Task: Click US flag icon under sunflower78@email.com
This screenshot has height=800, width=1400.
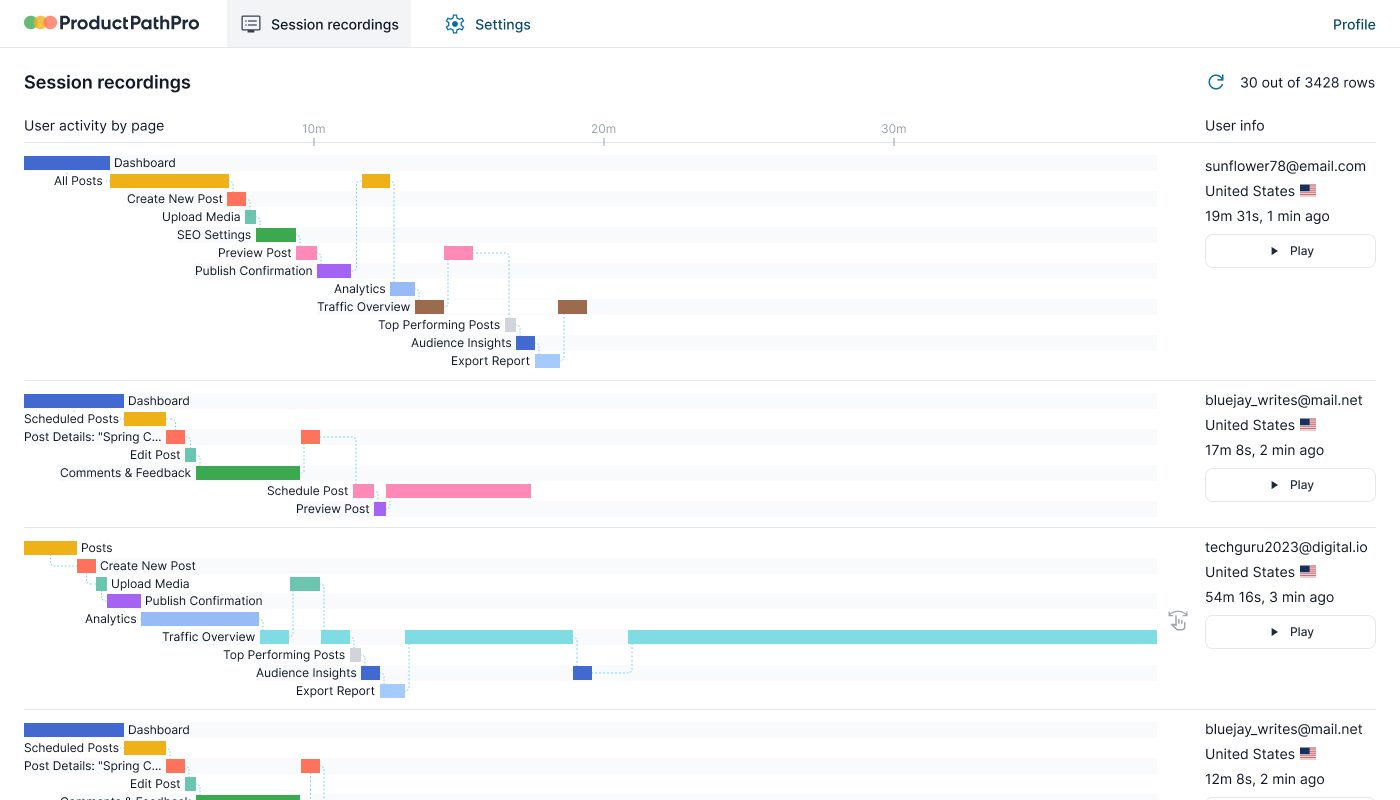Action: click(x=1308, y=191)
